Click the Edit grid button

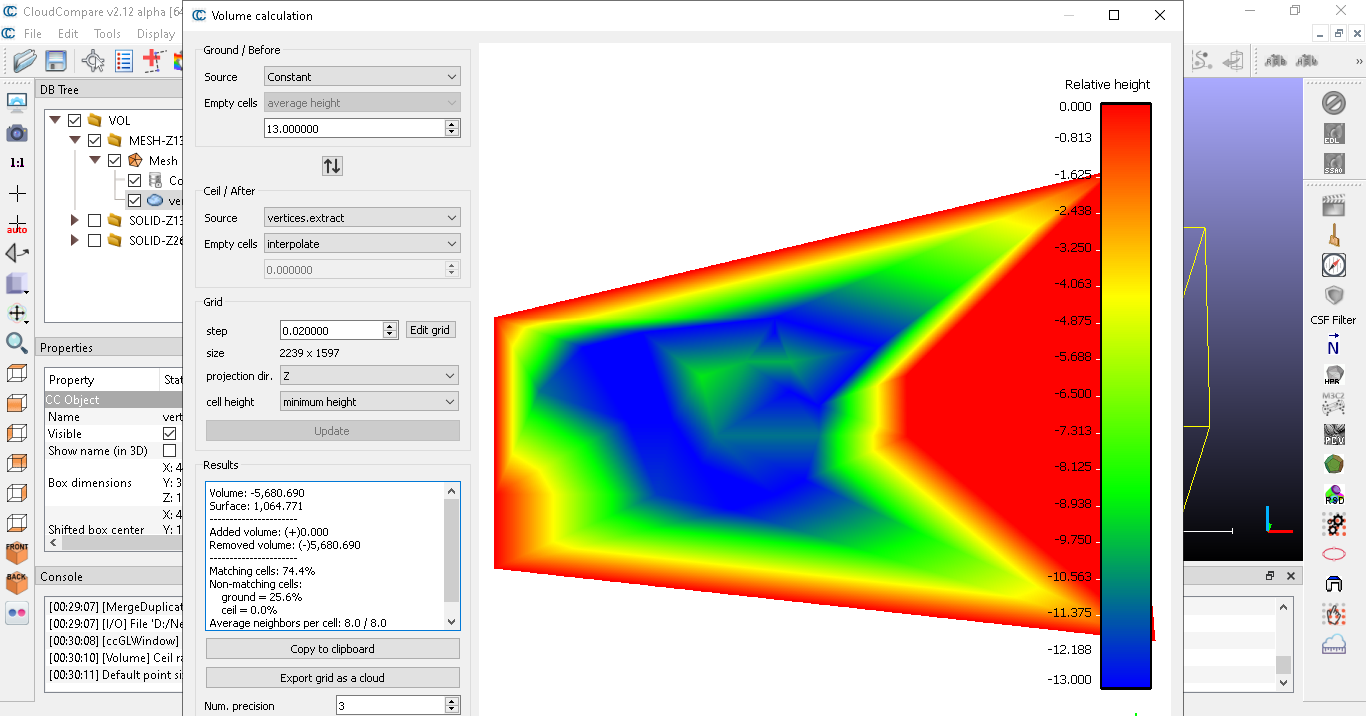430,330
